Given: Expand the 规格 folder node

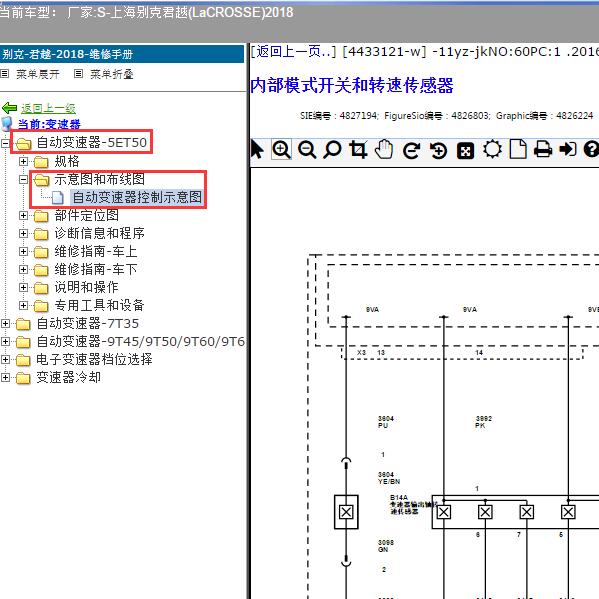Looking at the screenshot, I should 23,161.
